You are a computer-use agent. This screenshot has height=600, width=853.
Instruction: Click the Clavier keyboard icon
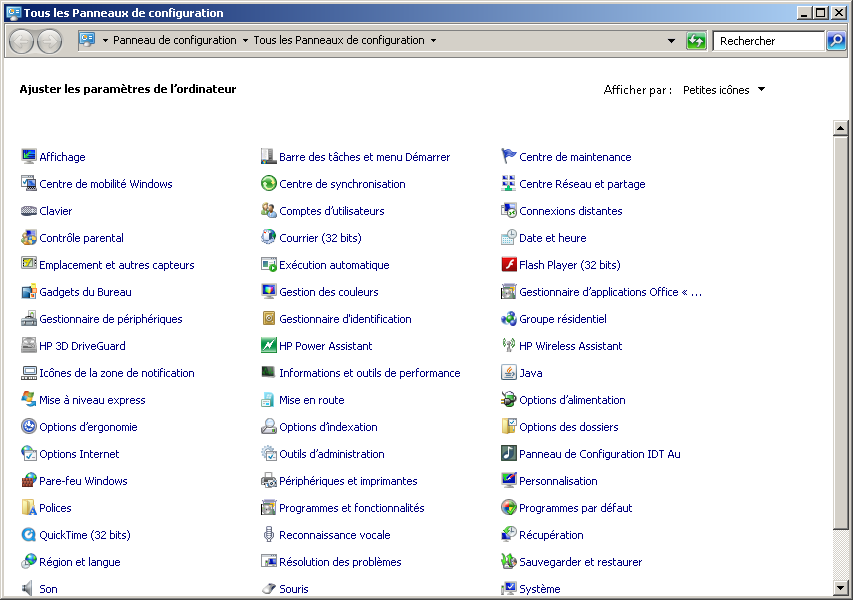(28, 211)
